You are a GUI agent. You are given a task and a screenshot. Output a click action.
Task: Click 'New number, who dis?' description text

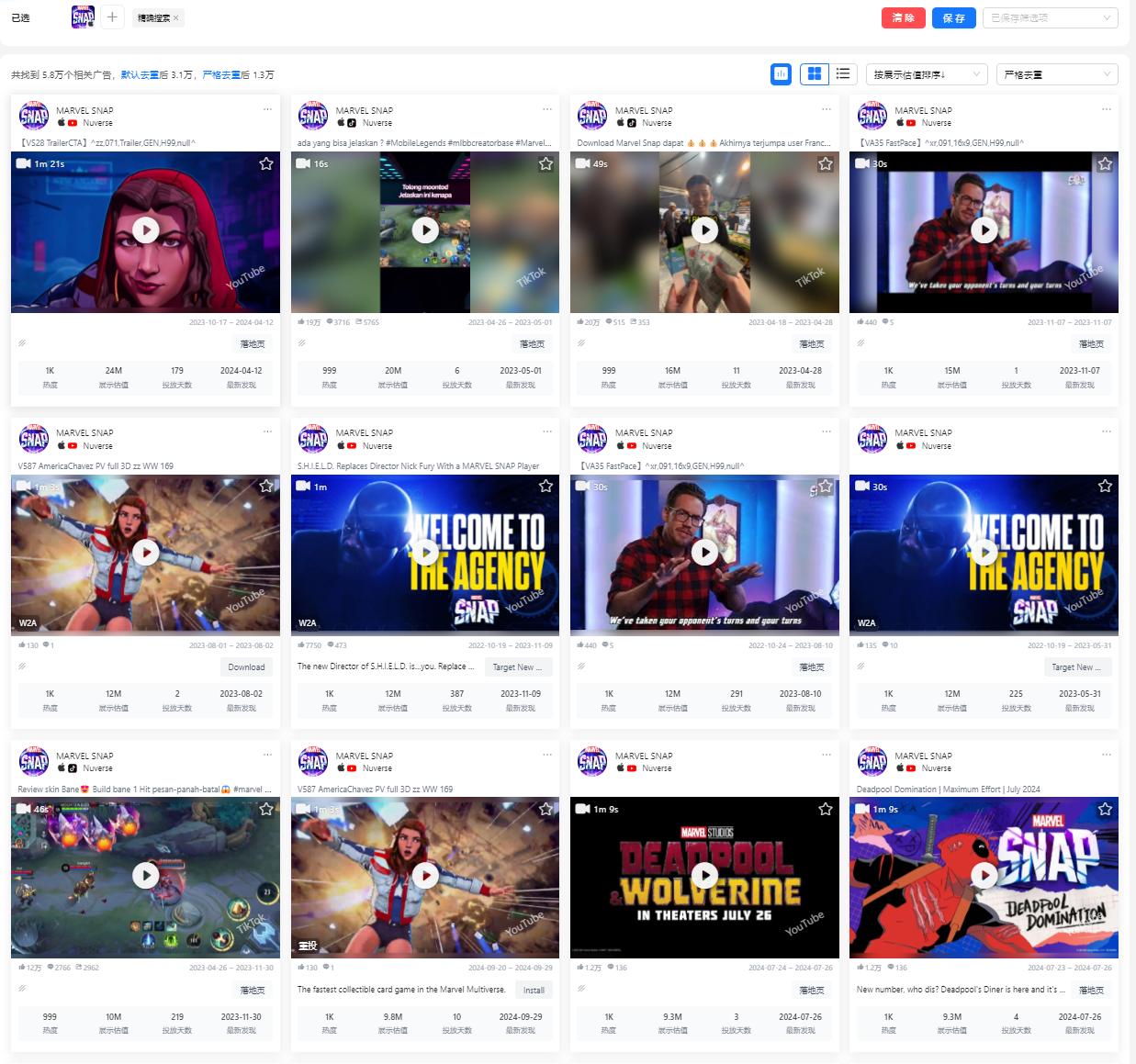pyautogui.click(x=961, y=990)
